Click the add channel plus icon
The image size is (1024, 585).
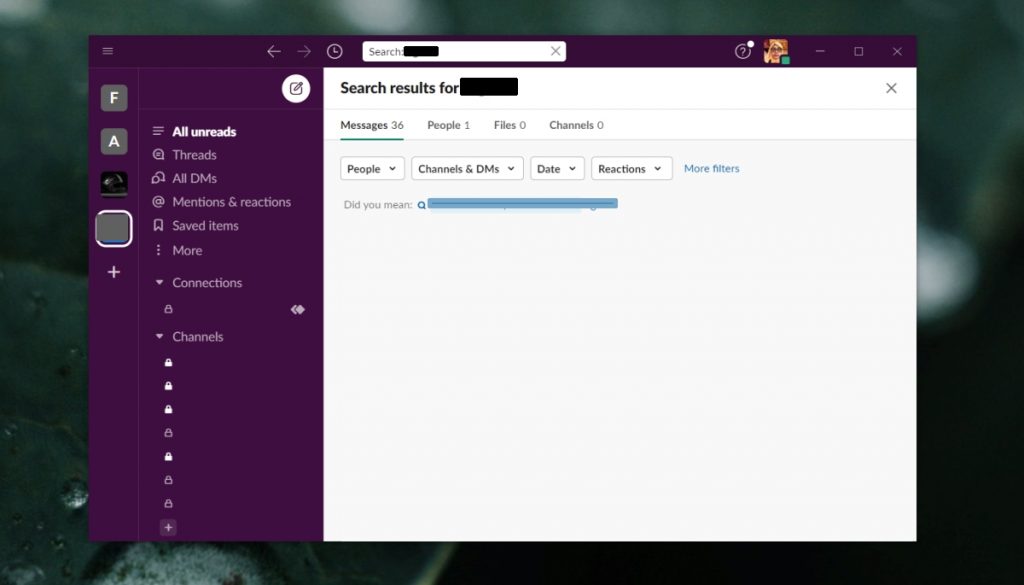[x=168, y=527]
